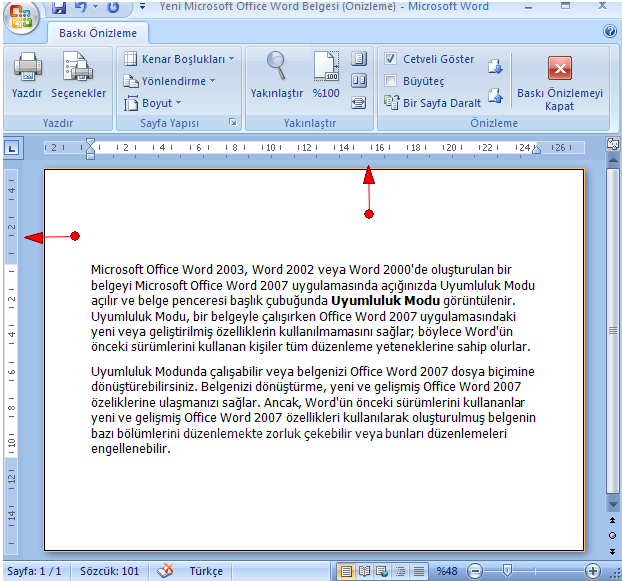
Task: Click the vertical scrollbar thumb
Action: 613,331
